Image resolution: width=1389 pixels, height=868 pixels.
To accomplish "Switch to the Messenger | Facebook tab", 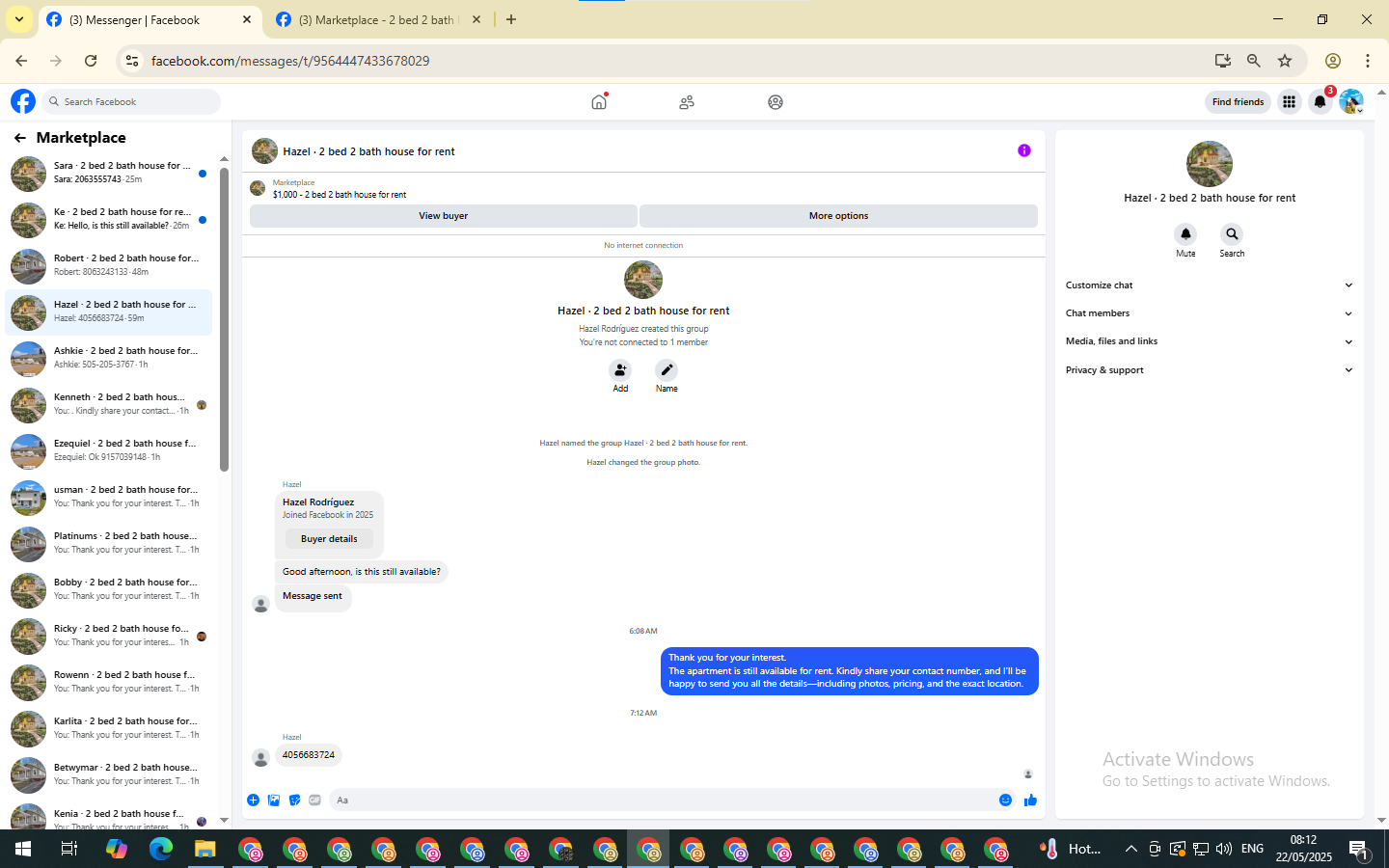I will (150, 20).
